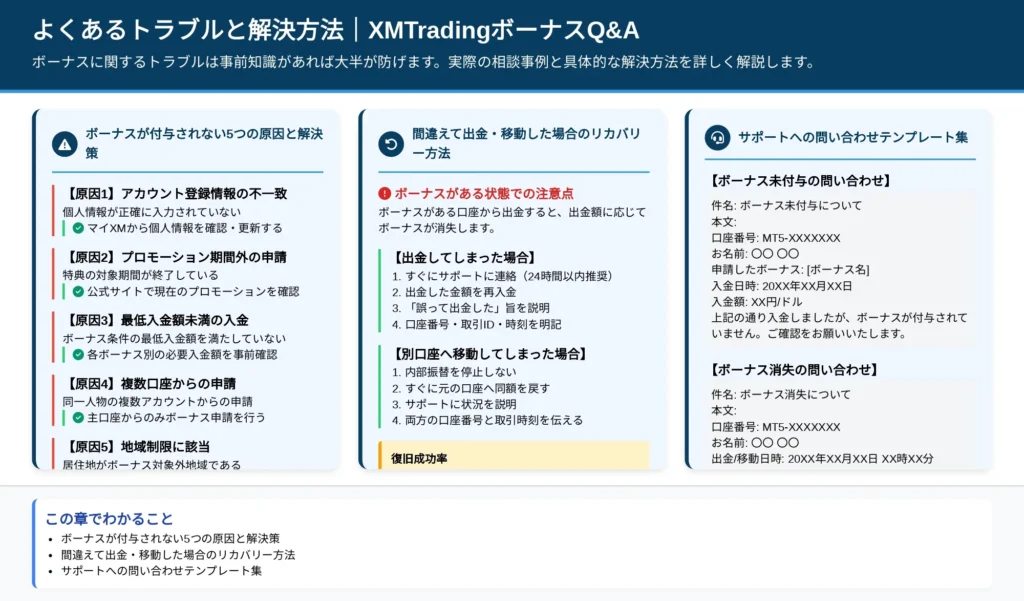Click the green check icon beside 各ボーナス別の必要入金額を事前確認

click(x=78, y=355)
